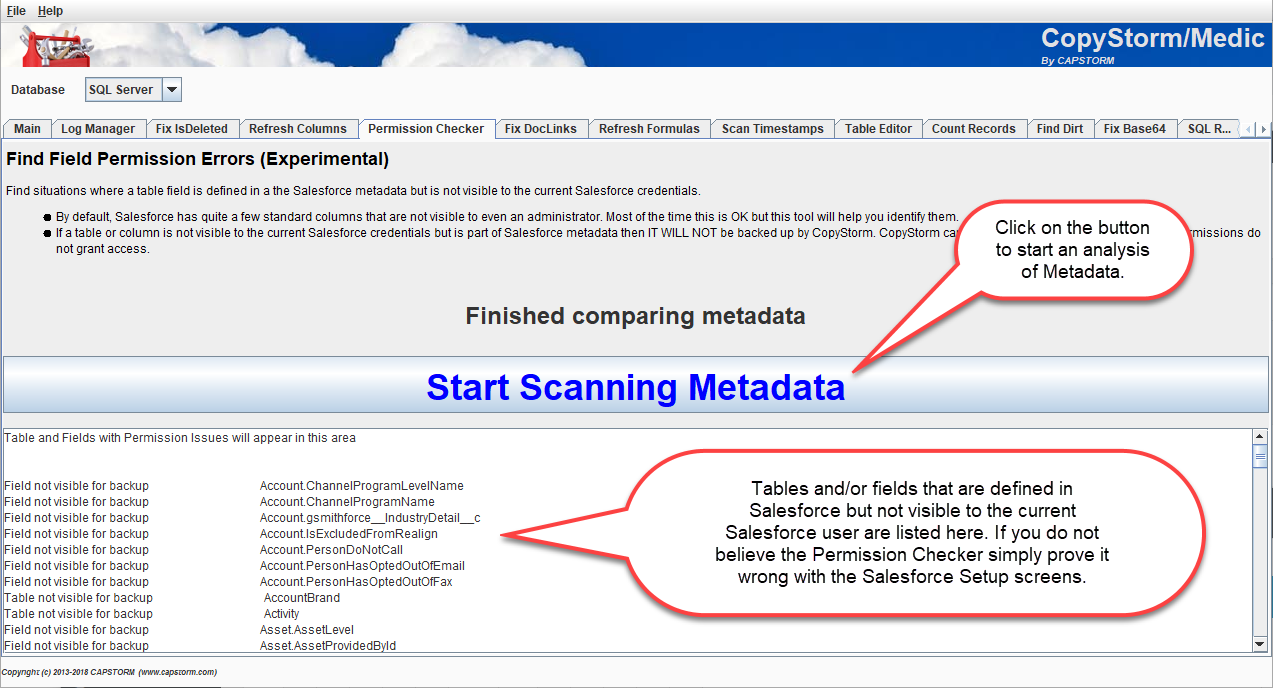Select the AccountBrand table entry
The width and height of the screenshot is (1273, 688).
pyautogui.click(x=302, y=598)
